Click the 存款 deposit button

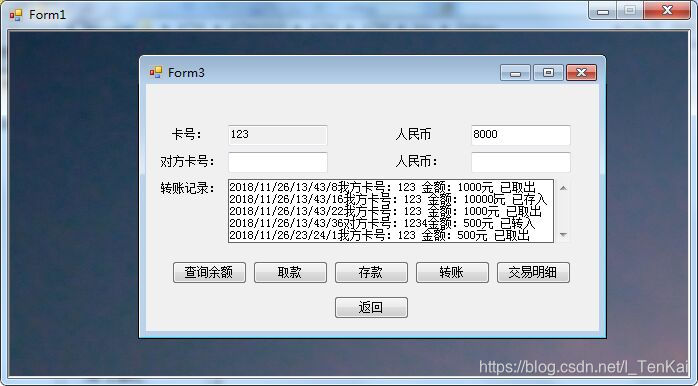click(371, 272)
